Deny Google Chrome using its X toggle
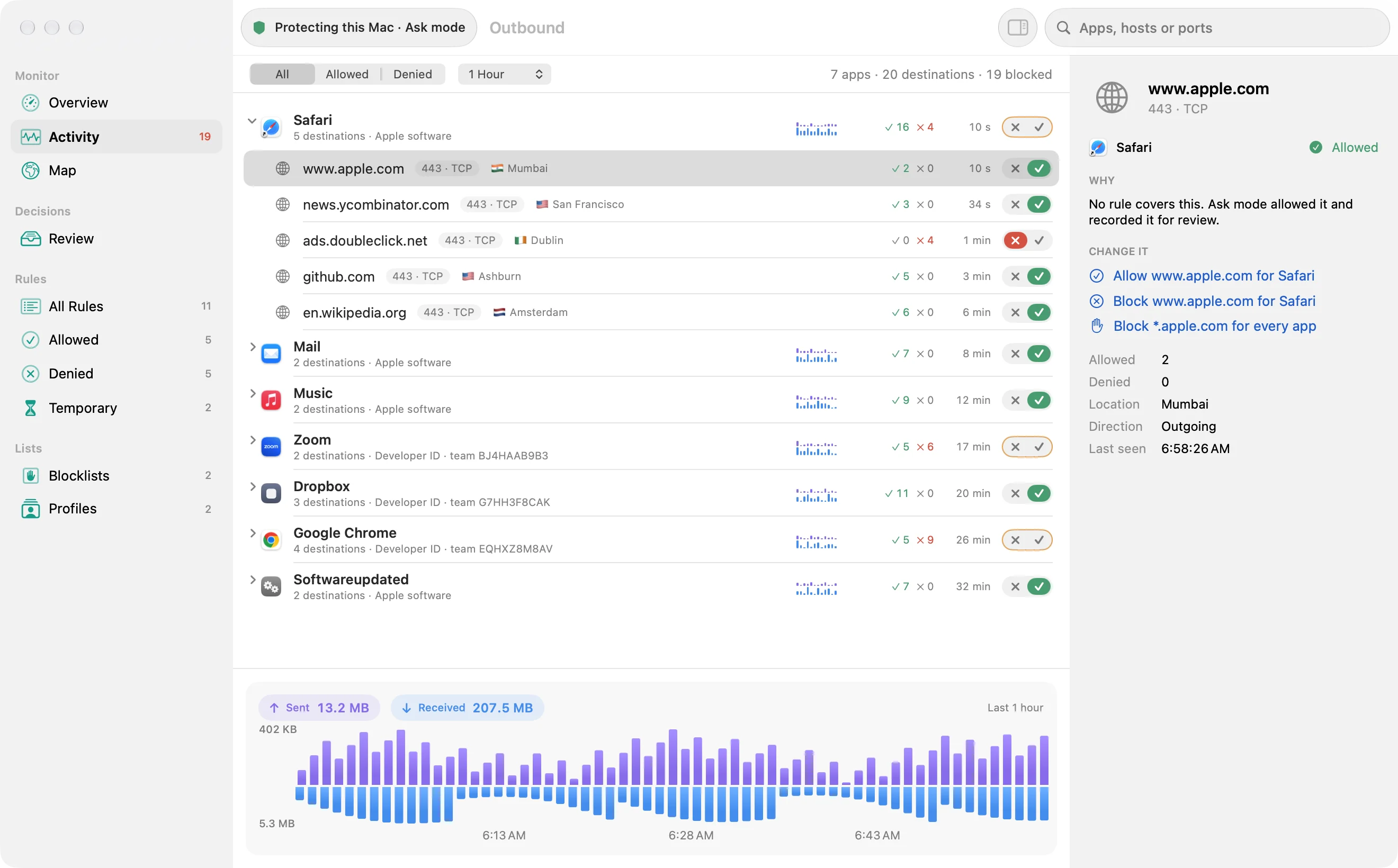Screen dimensions: 1398x868 [1015, 540]
